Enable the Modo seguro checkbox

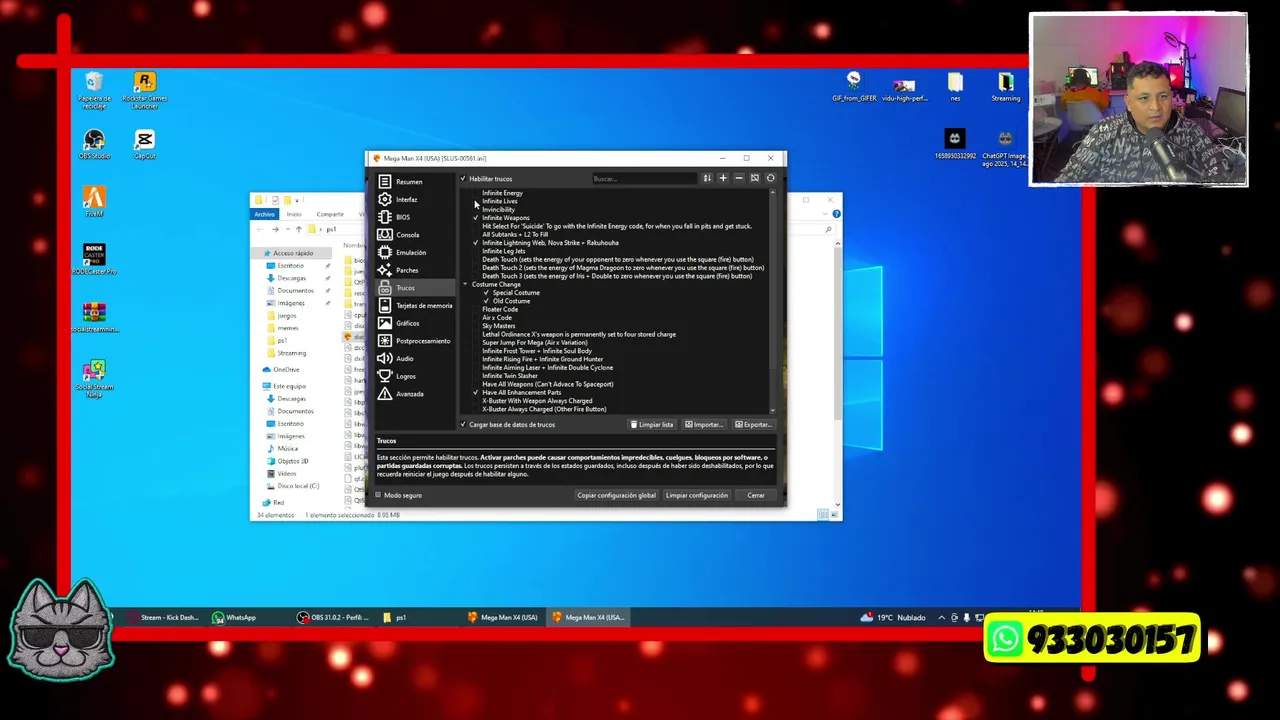(x=378, y=496)
